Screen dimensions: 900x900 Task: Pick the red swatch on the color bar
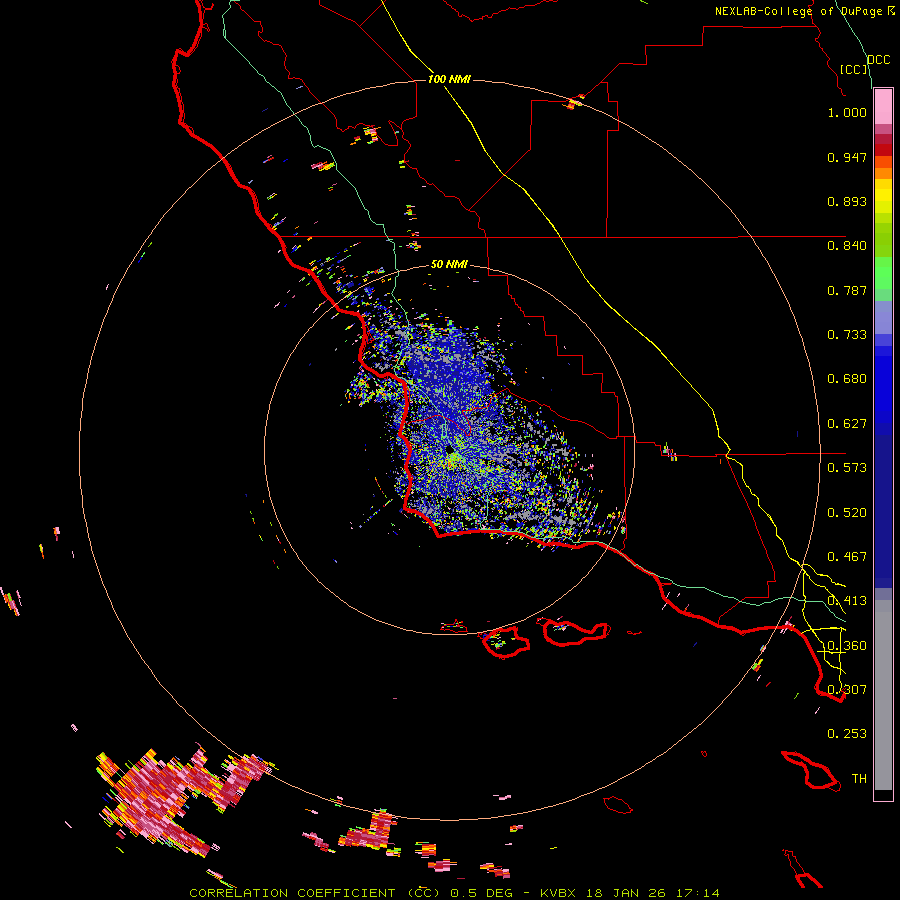(883, 150)
